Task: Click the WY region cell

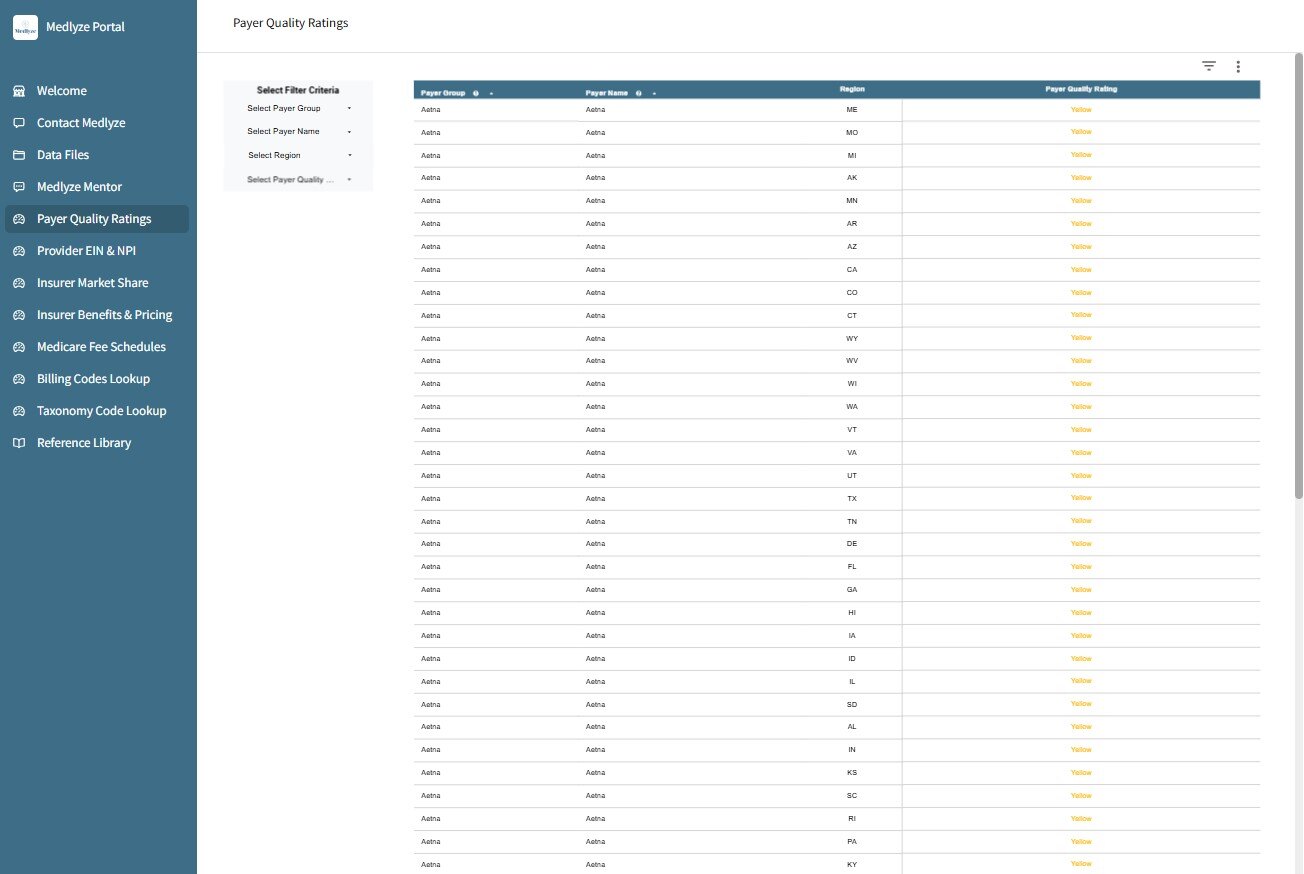Action: click(x=852, y=338)
